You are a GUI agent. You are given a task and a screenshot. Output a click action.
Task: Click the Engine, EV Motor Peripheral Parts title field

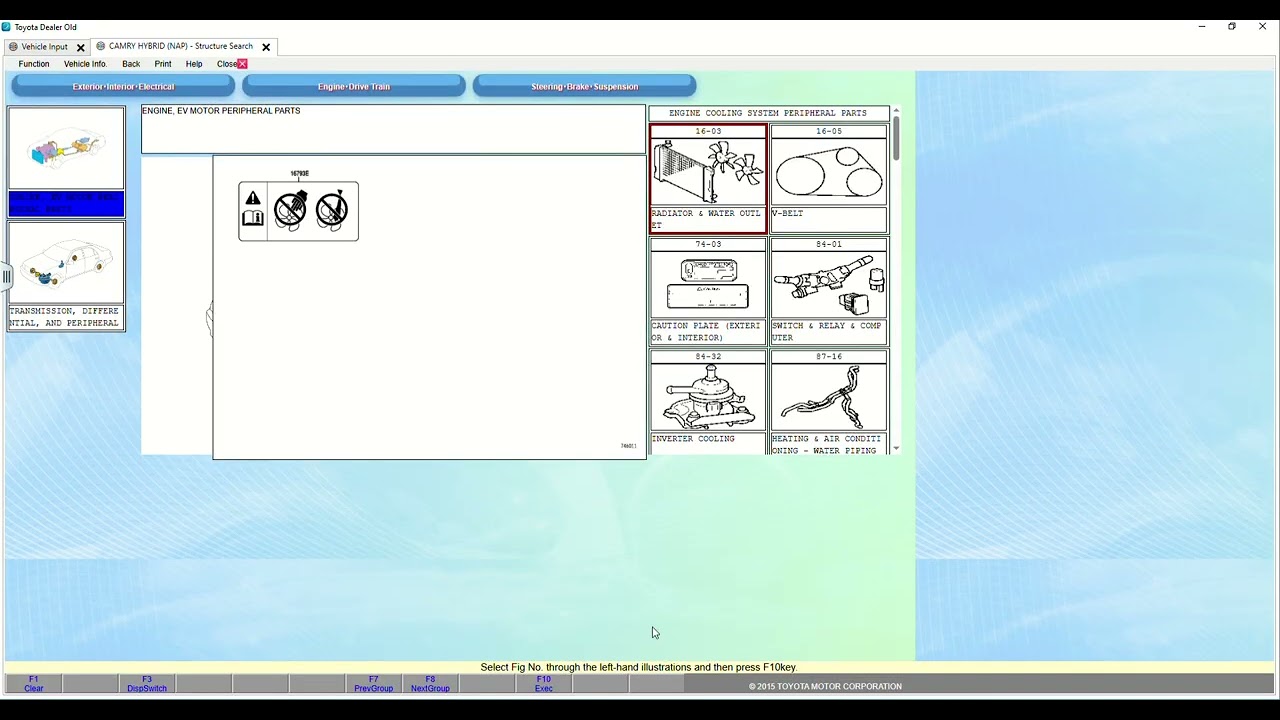393,129
